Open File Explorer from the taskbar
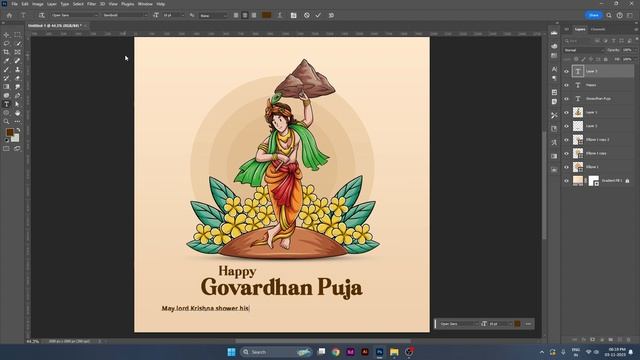This screenshot has width=640, height=360. click(x=394, y=352)
